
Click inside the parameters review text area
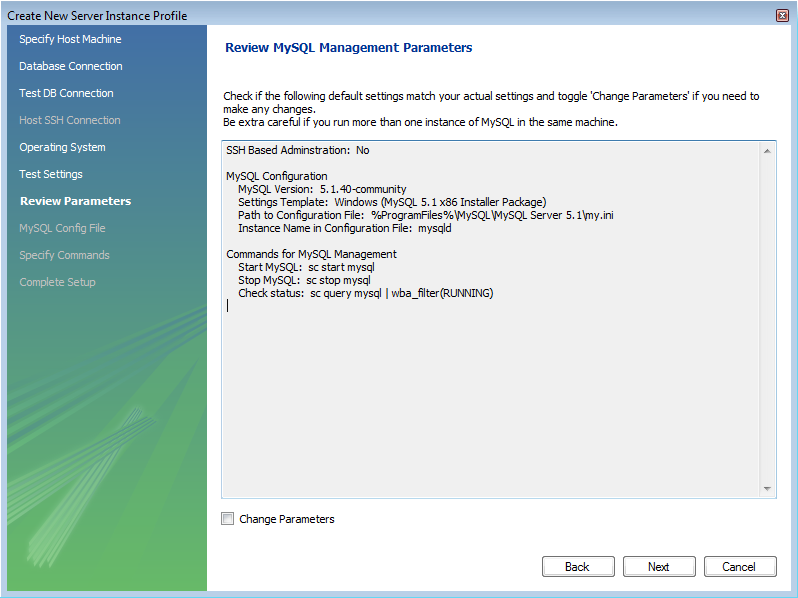pyautogui.click(x=490, y=400)
